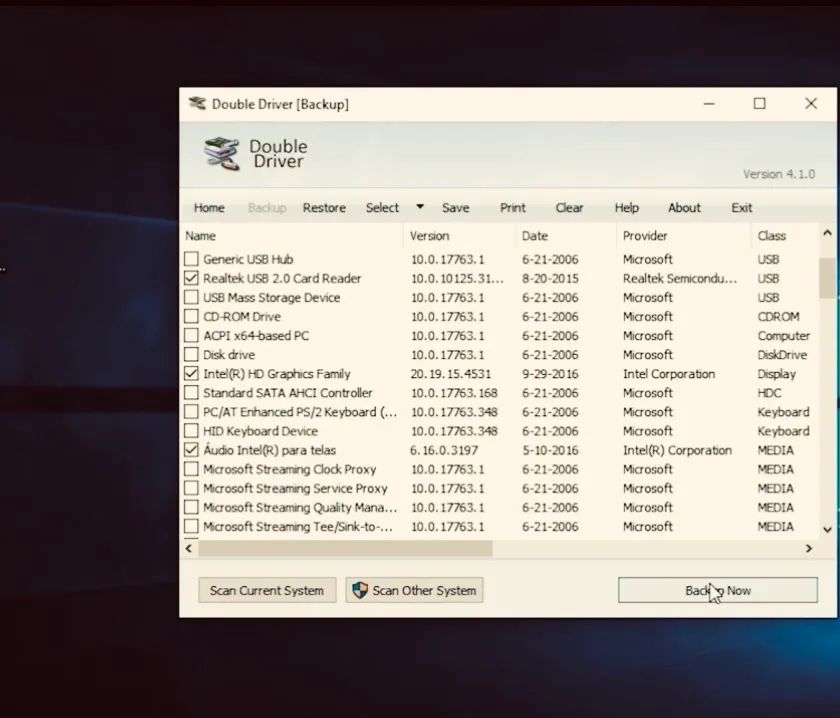Viewport: 840px width, 718px height.
Task: Click date 9-29-2016 cell
Action: (550, 374)
